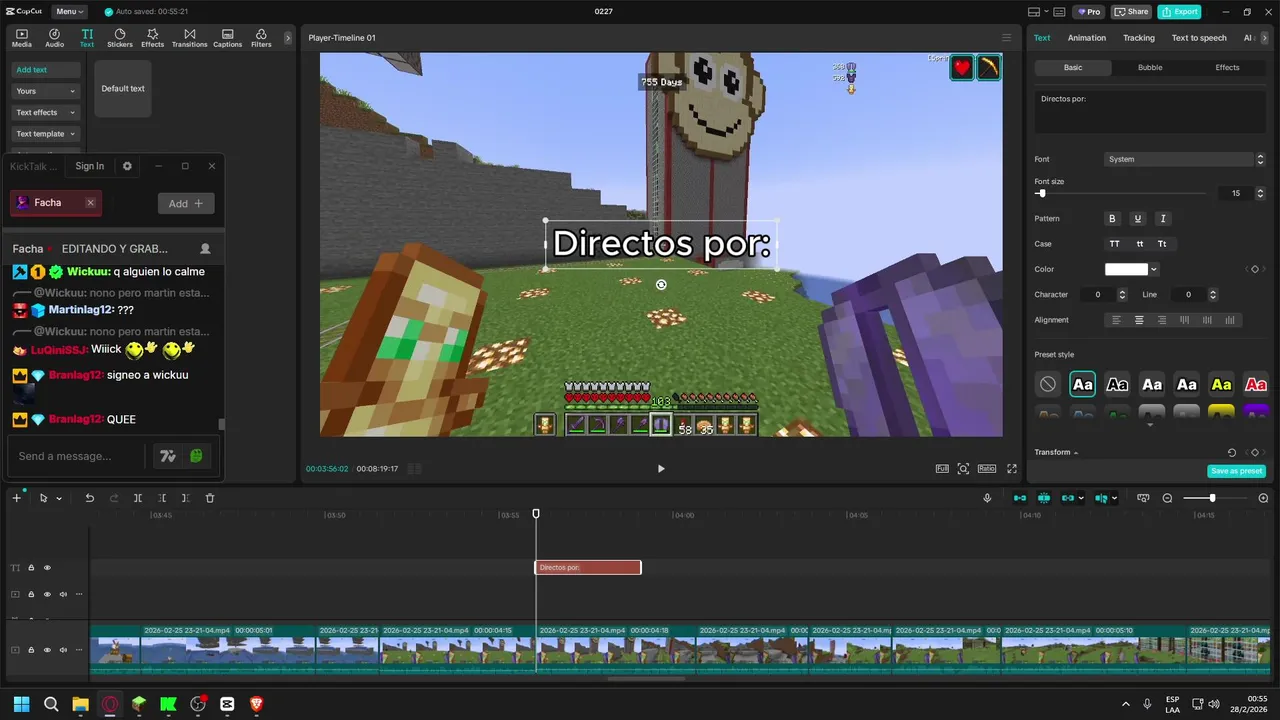The image size is (1280, 720).
Task: Open player hamburger menu in Player-Timeline header
Action: coord(1007,38)
